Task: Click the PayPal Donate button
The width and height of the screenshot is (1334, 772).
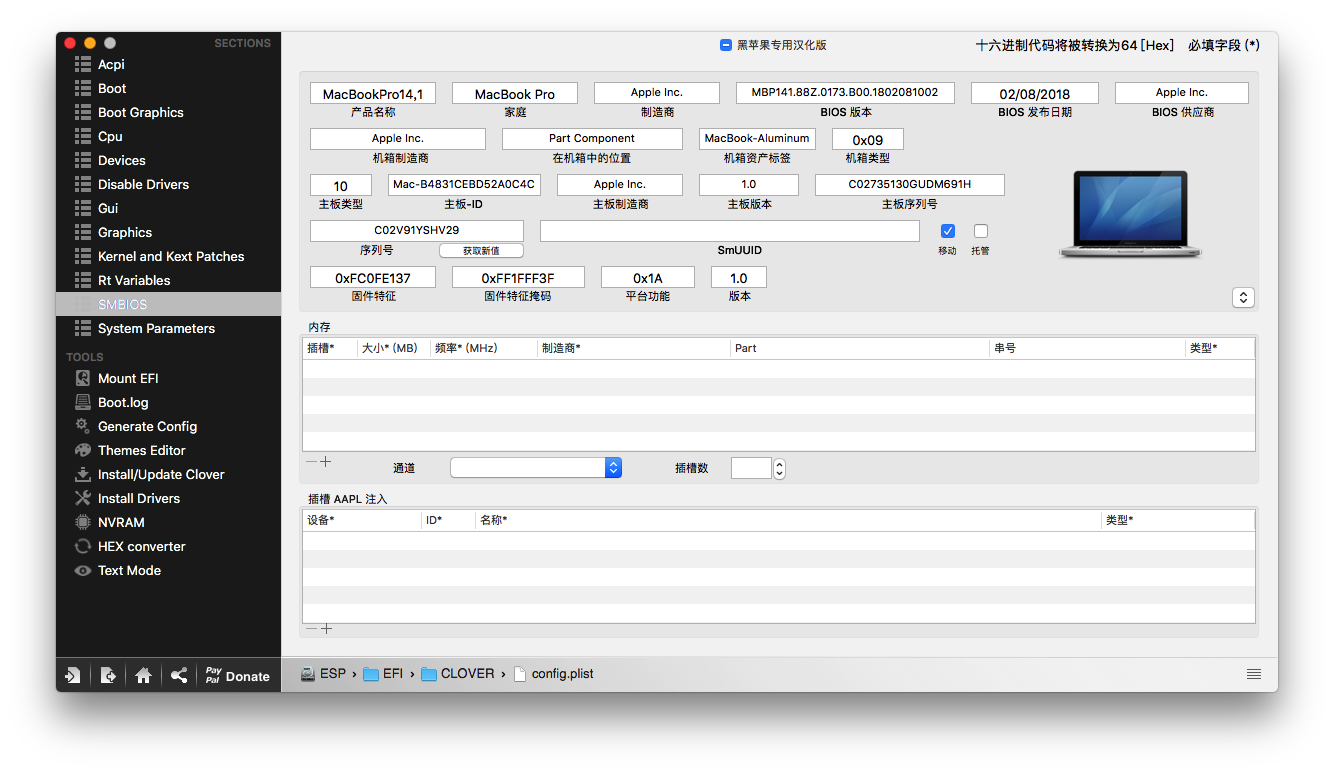Action: coord(237,676)
